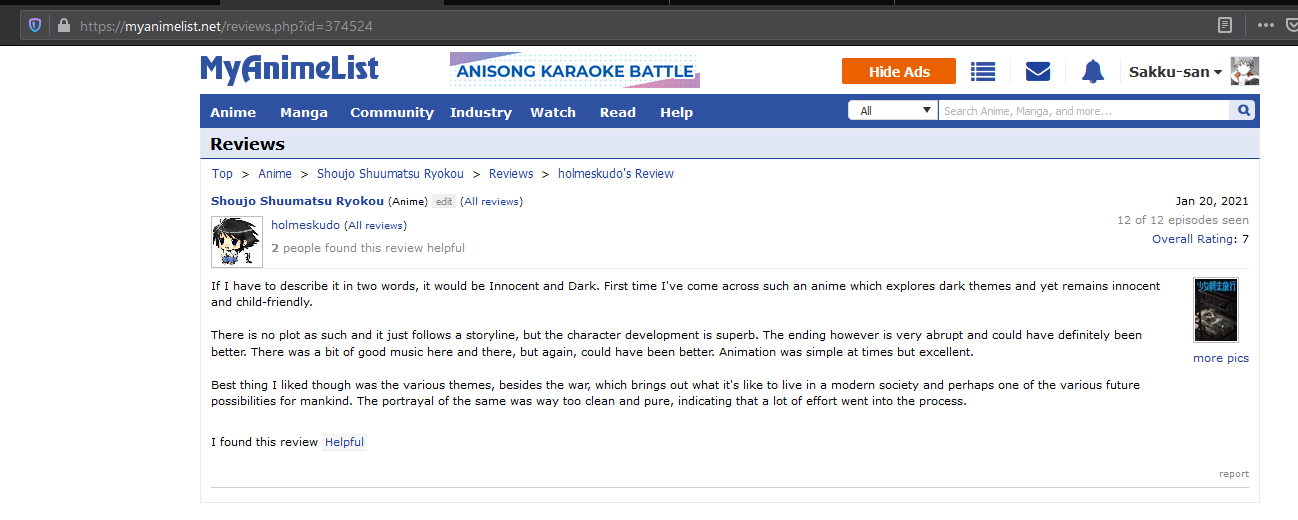The image size is (1298, 520).
Task: Open the Sakku-san account dropdown
Action: point(1175,72)
